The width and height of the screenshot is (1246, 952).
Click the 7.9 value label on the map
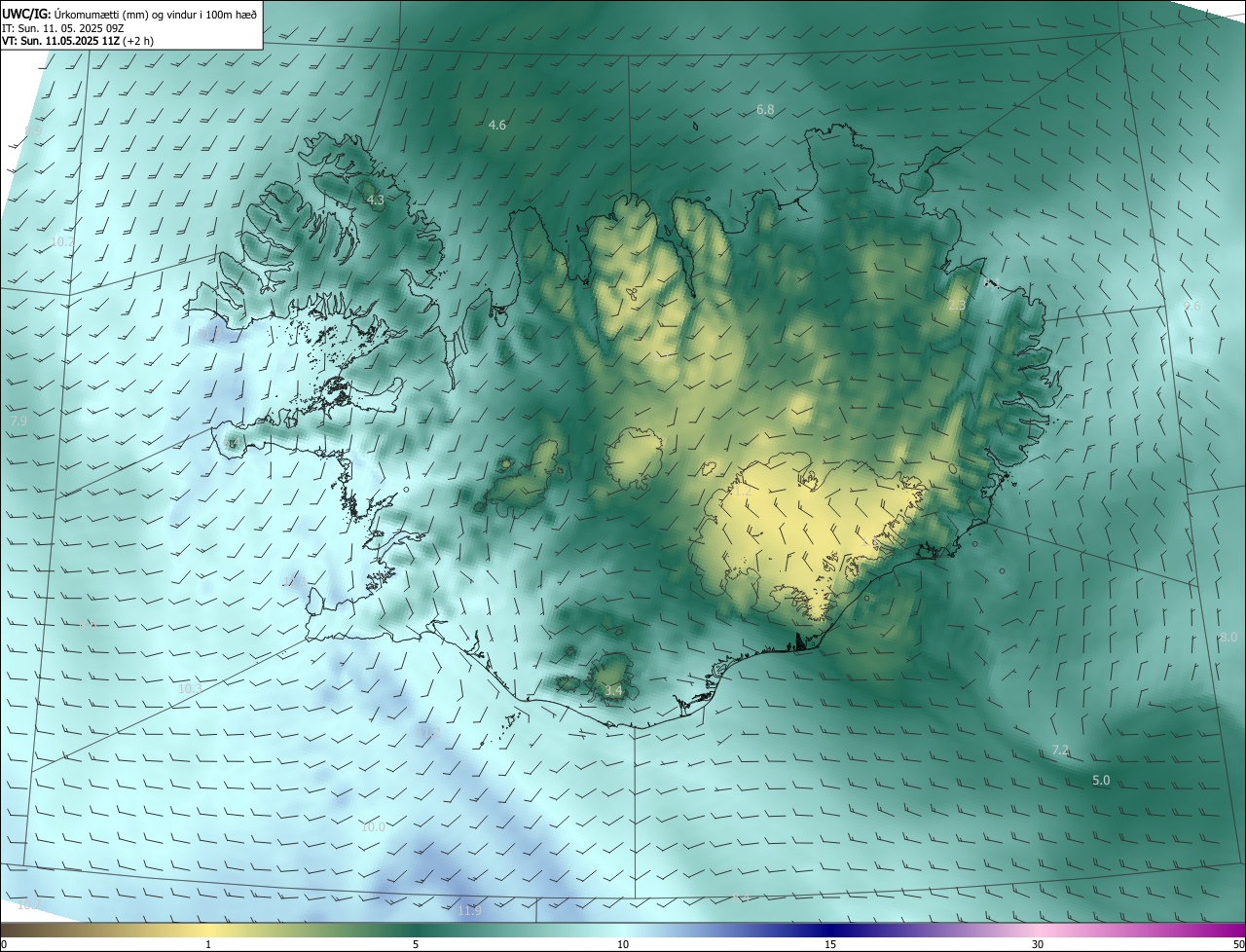point(18,421)
